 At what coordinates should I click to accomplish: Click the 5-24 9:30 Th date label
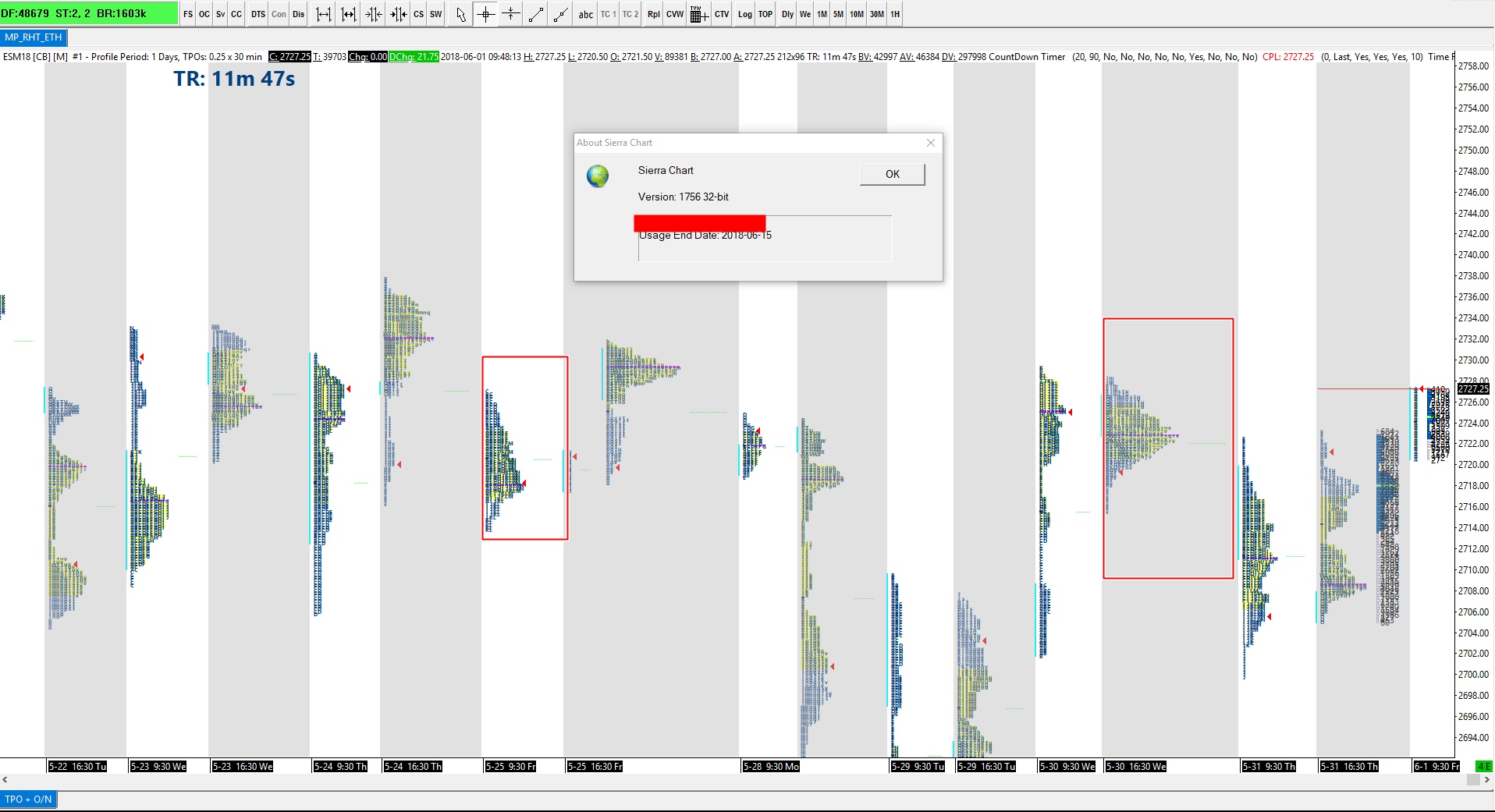(x=340, y=767)
